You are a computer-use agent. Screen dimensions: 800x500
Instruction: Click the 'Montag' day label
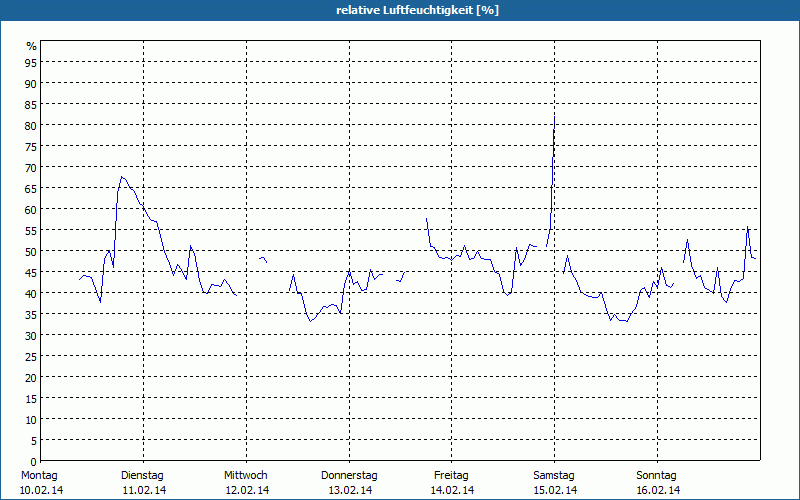click(x=40, y=475)
